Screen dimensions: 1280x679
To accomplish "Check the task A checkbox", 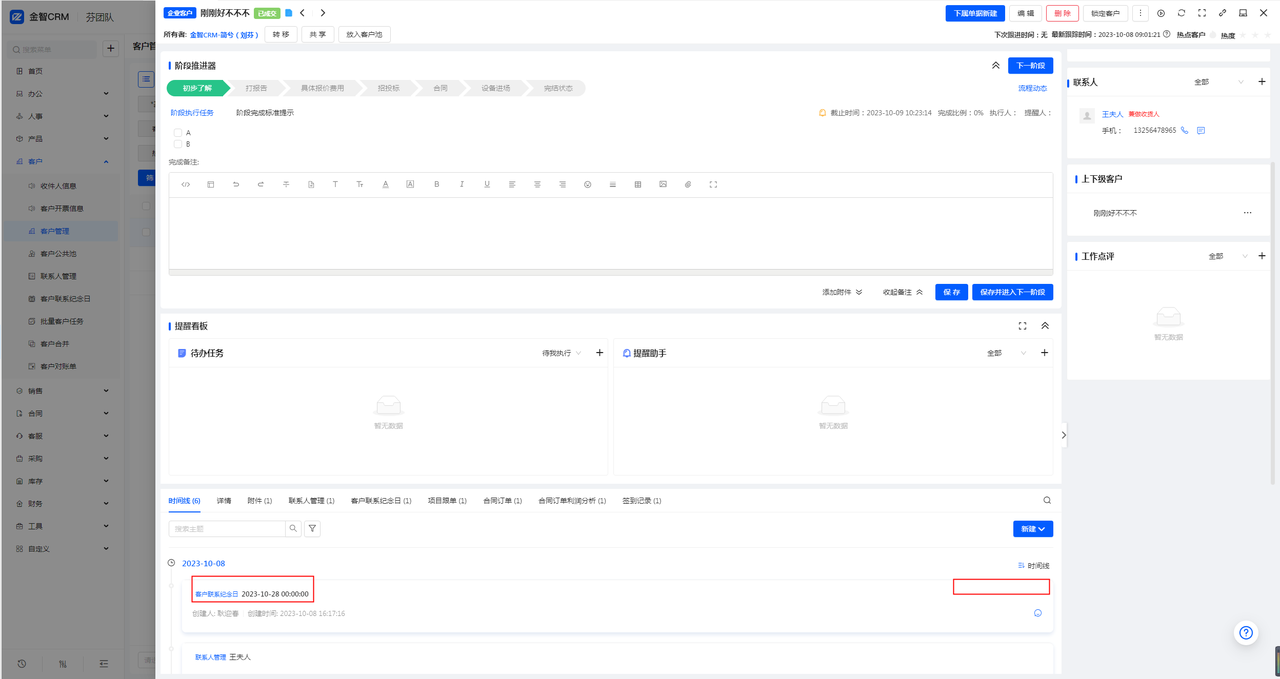I will pos(178,132).
